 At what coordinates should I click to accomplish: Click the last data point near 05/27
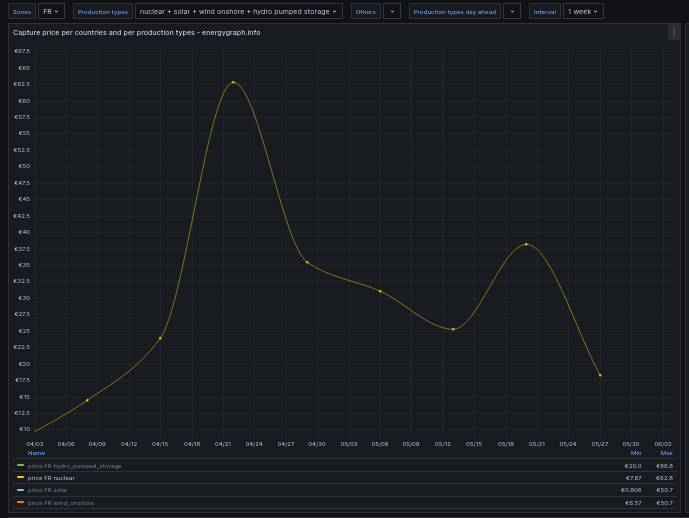[600, 375]
